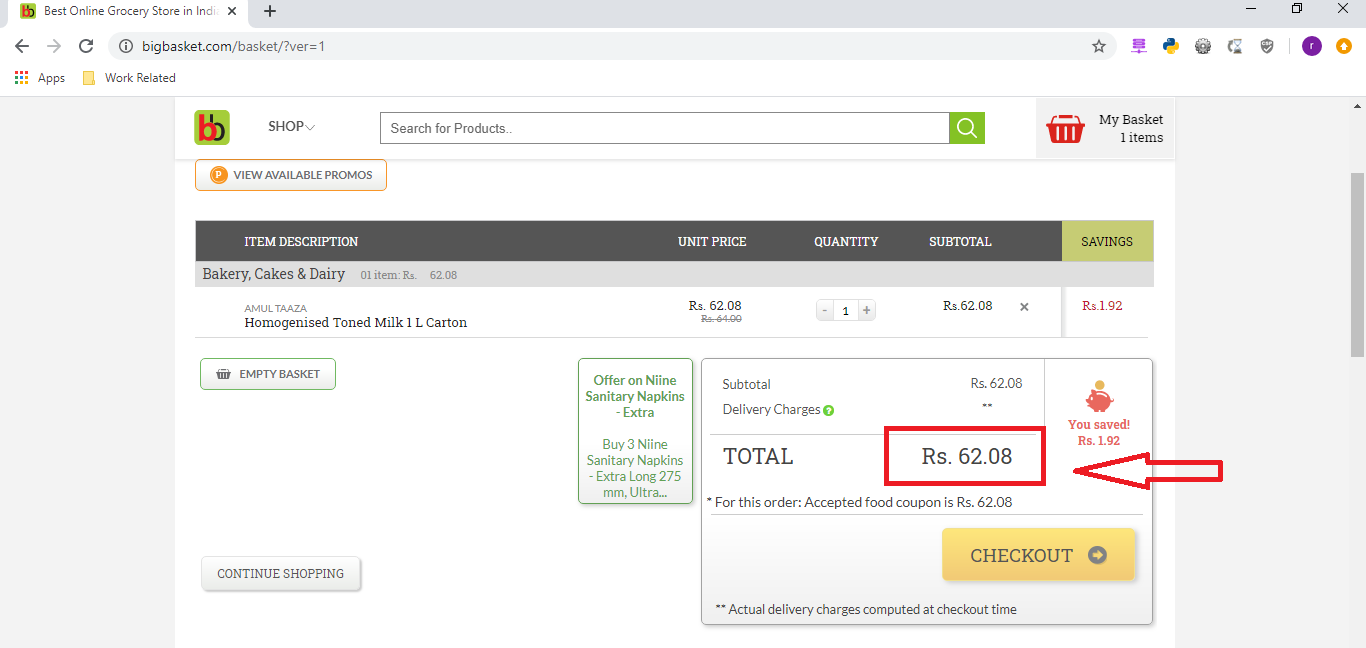The width and height of the screenshot is (1366, 648).
Task: Click the bigbasket logo icon
Action: pyautogui.click(x=212, y=127)
